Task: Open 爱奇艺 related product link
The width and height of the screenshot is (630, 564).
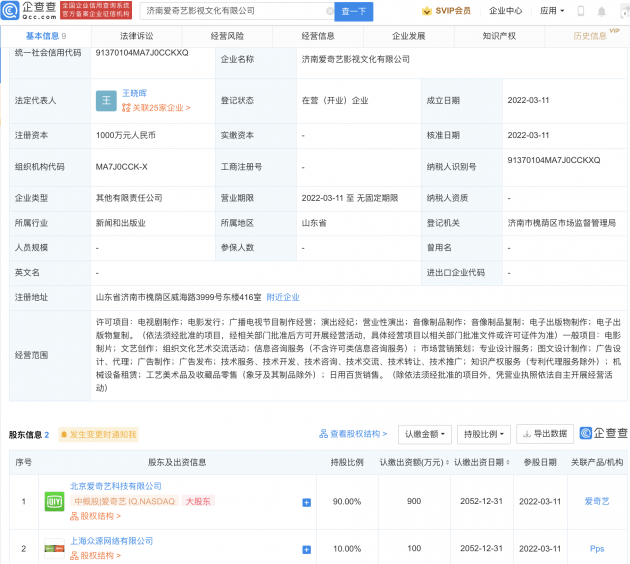Action: point(597,501)
